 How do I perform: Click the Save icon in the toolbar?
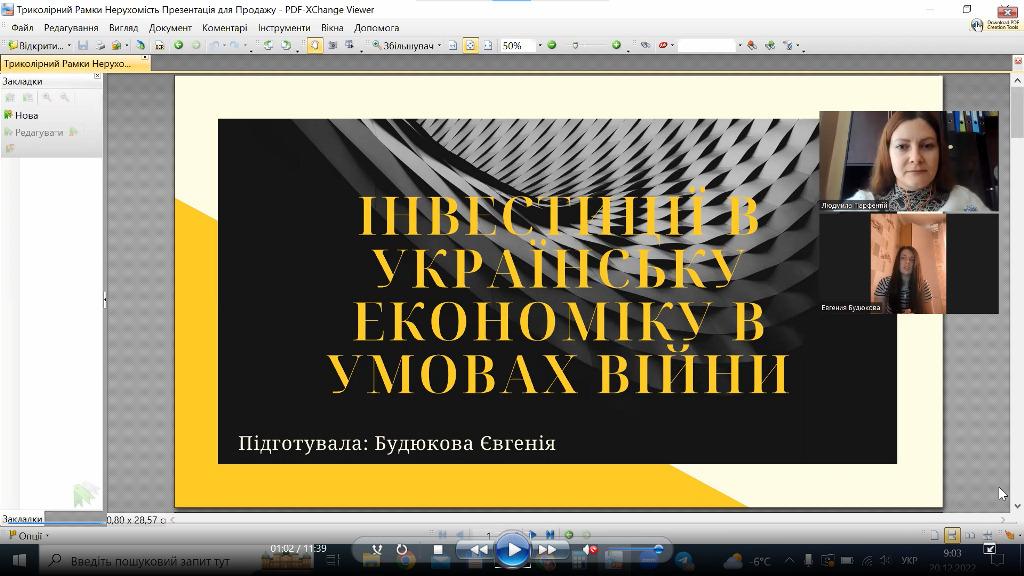pos(84,45)
